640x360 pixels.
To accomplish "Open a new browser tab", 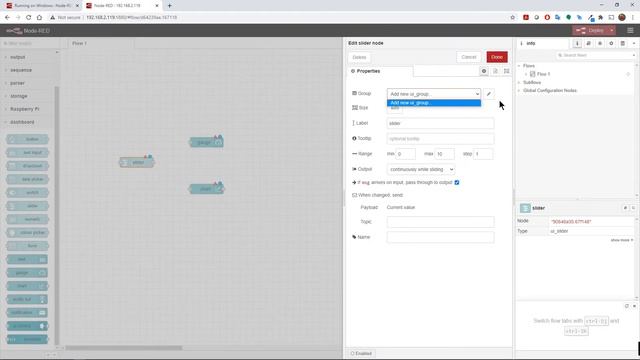I will pos(169,6).
